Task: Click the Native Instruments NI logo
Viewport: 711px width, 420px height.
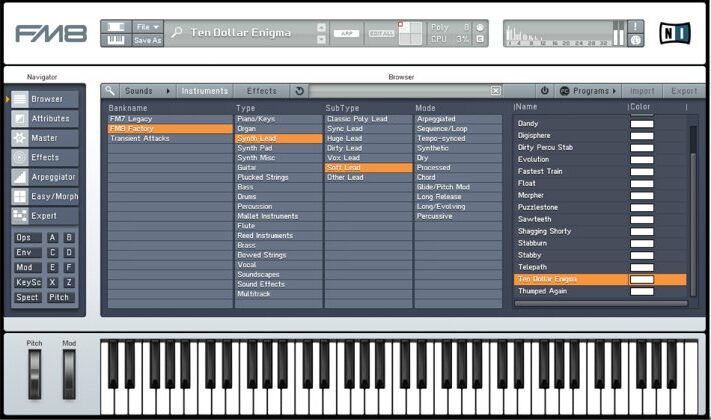Action: coord(675,34)
